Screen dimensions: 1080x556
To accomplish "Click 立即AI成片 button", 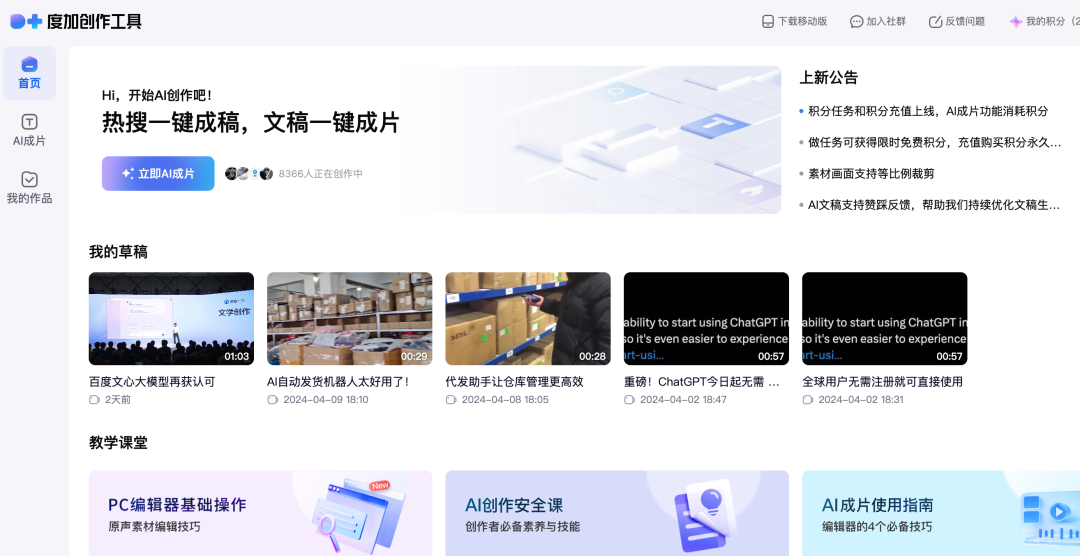I will click(158, 174).
